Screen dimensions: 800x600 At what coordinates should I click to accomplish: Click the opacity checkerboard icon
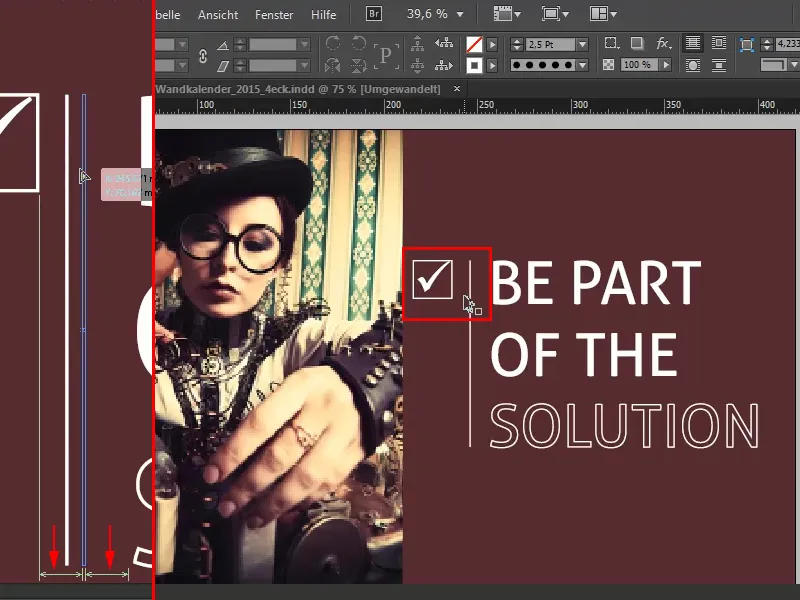[609, 65]
